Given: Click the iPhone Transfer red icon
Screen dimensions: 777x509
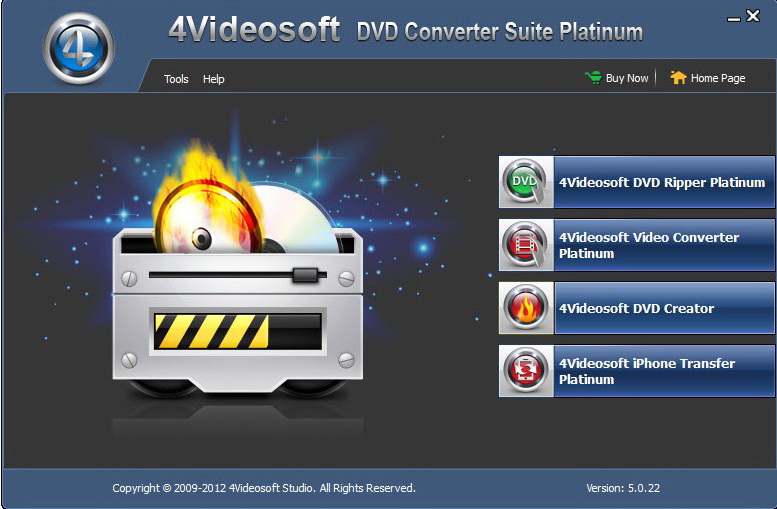Looking at the screenshot, I should (x=526, y=371).
